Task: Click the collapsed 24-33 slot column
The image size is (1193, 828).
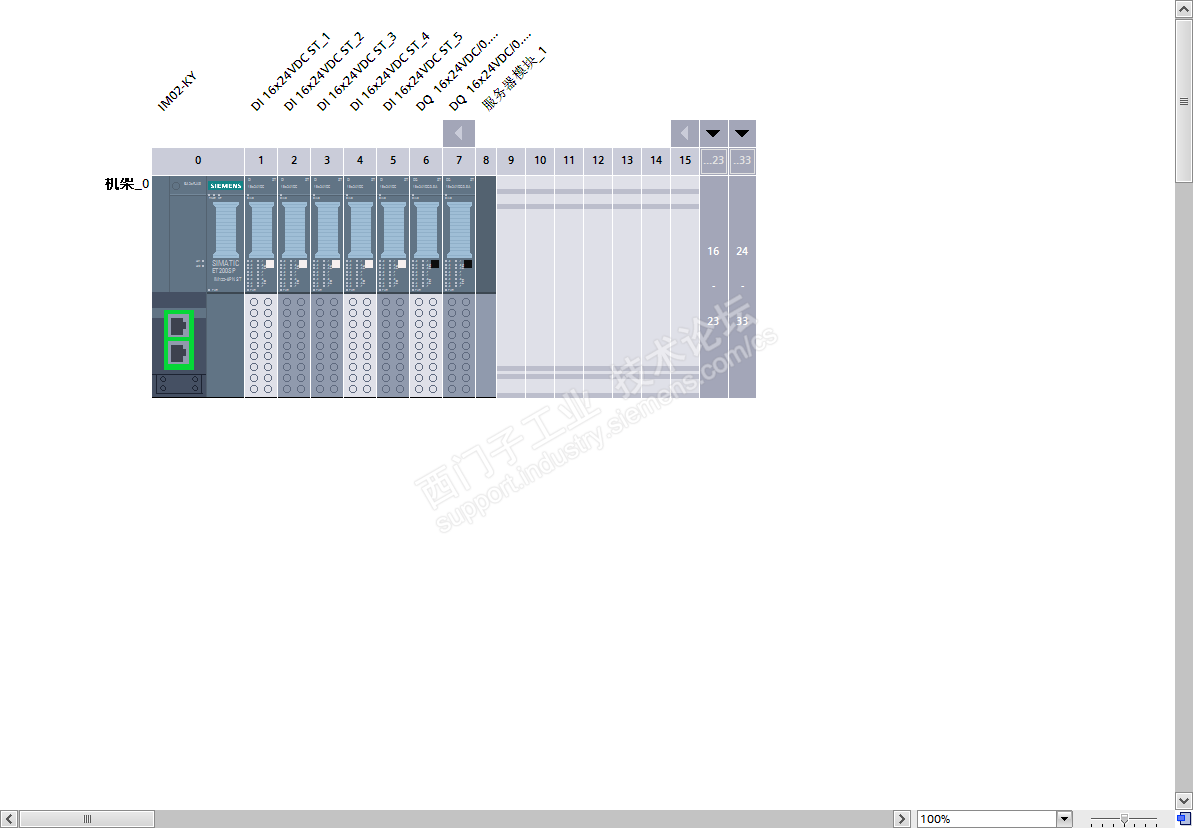Action: click(x=743, y=286)
